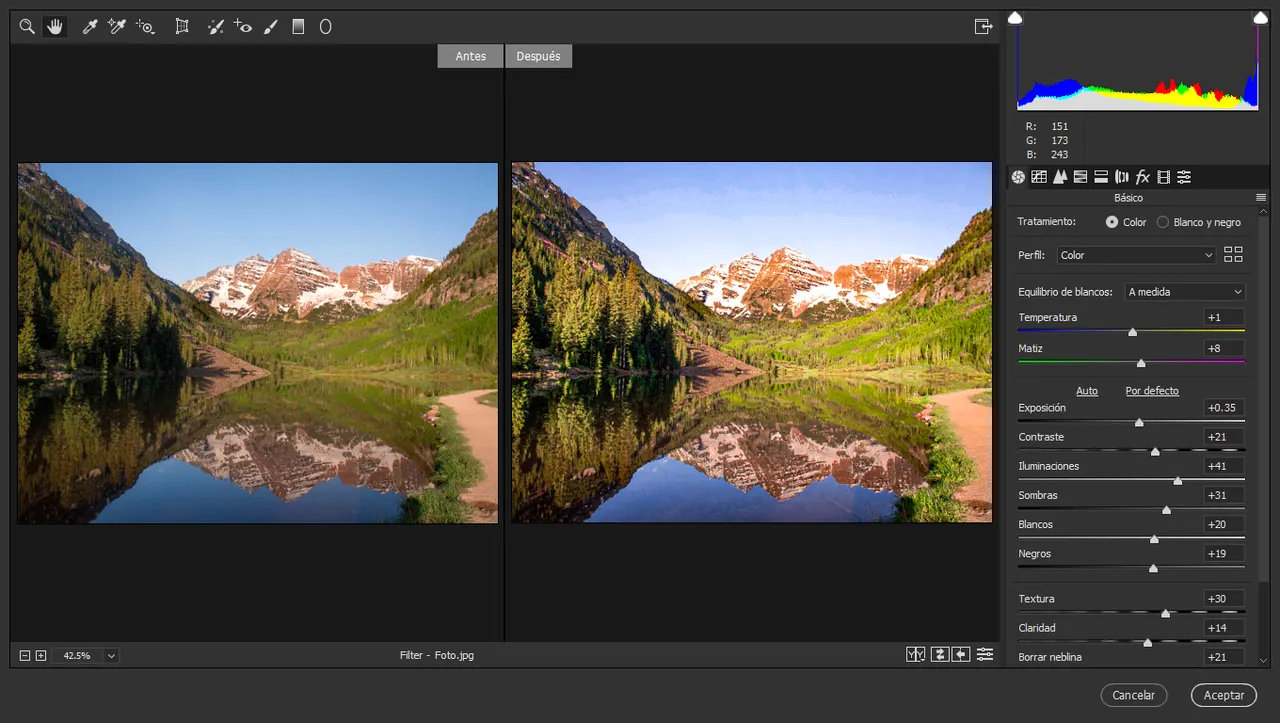Screen dimensions: 1280x723
Task: Adjust the Exposición slider handle
Action: pyautogui.click(x=1139, y=423)
